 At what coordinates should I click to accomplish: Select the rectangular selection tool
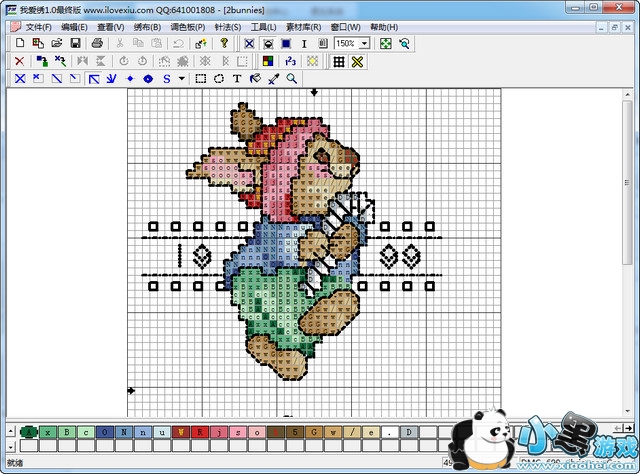(200, 78)
